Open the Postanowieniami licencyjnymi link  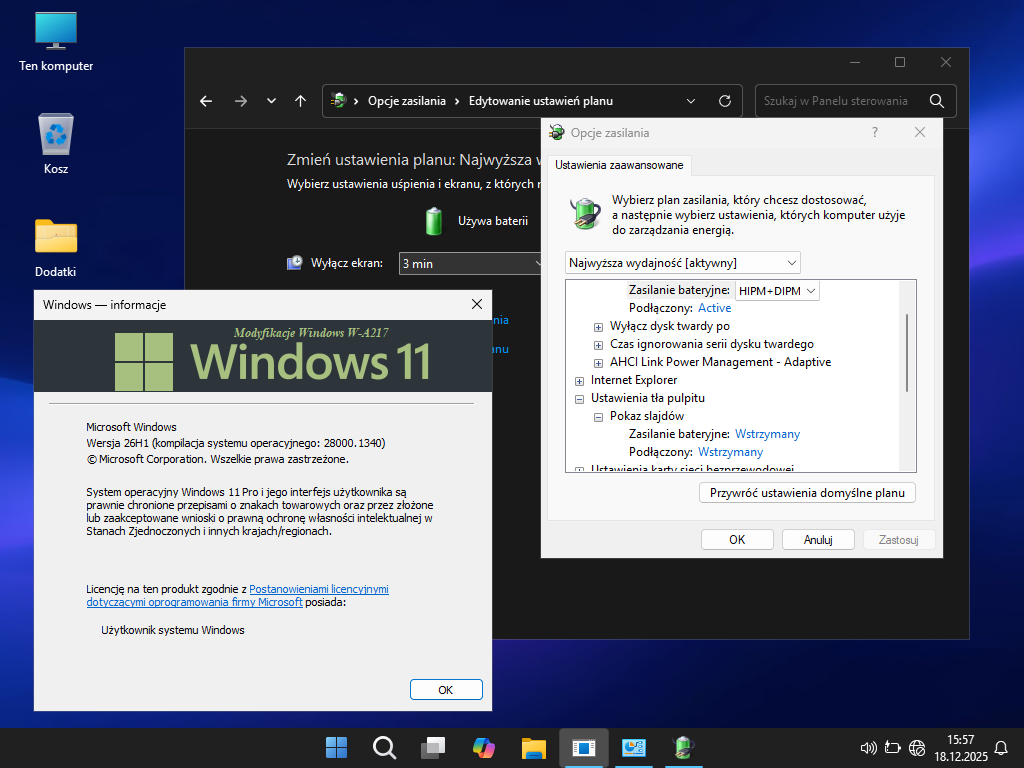pyautogui.click(x=318, y=589)
